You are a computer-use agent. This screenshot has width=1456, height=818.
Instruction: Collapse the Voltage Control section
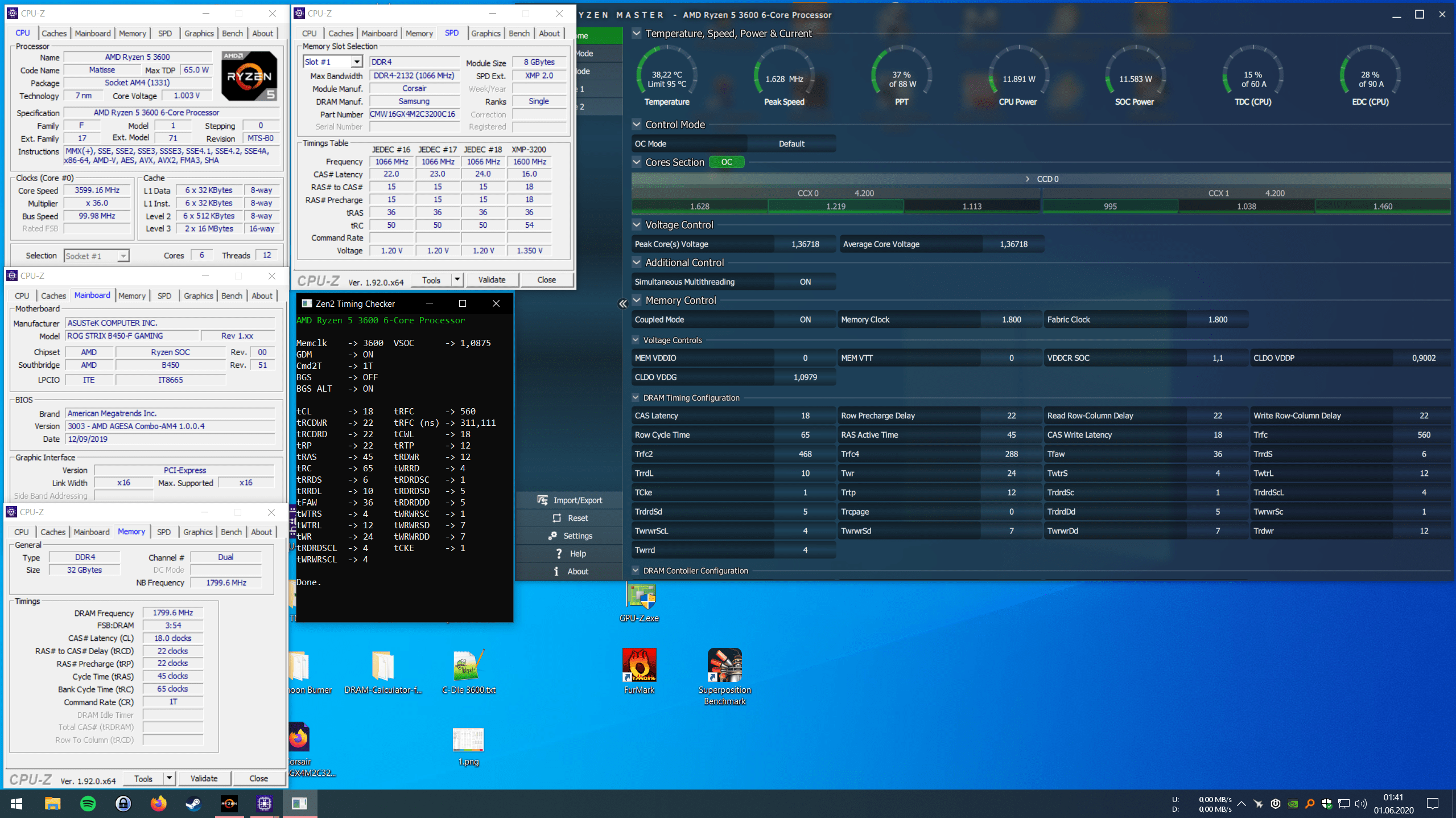click(637, 225)
